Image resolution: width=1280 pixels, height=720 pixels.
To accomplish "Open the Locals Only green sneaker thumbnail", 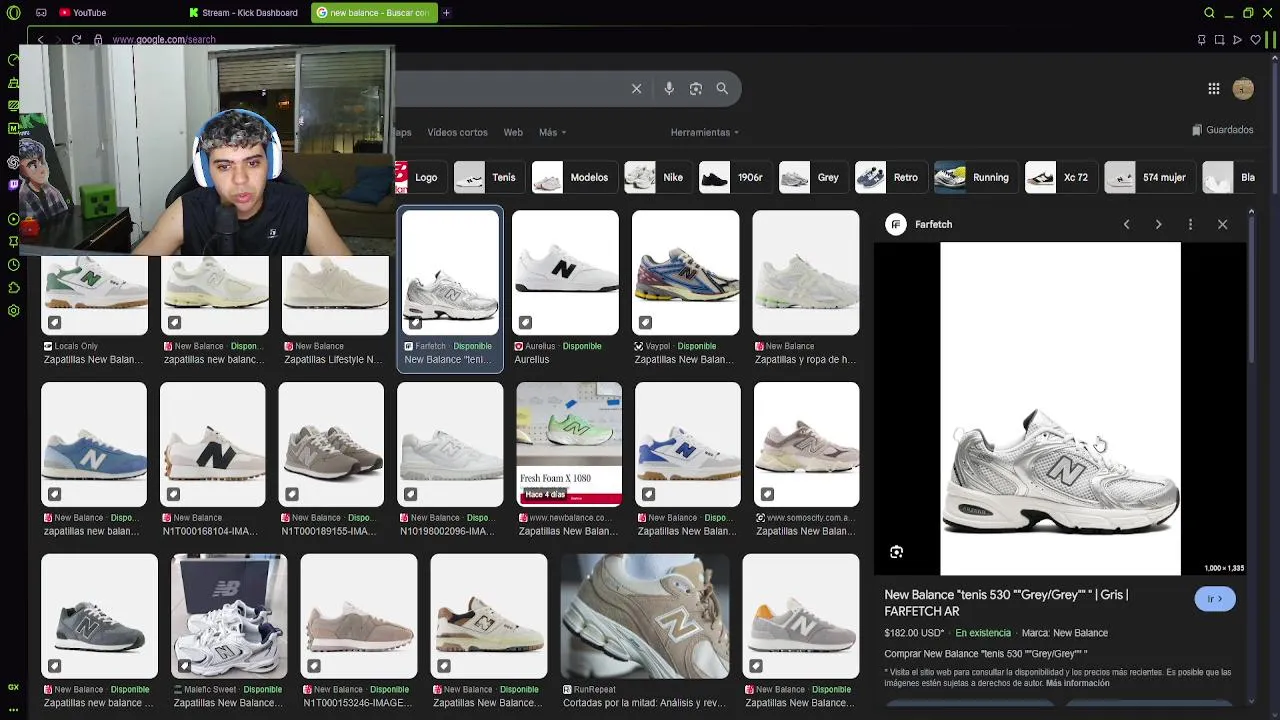I will pyautogui.click(x=94, y=294).
